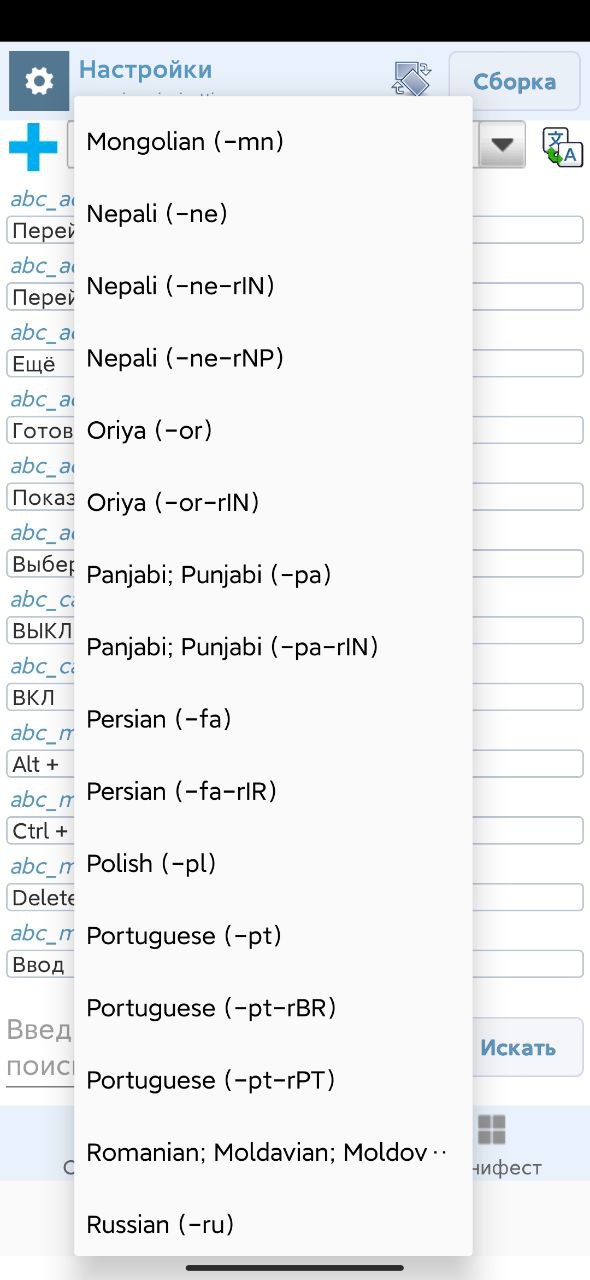Open the manifest grid icon tab

coord(491,1131)
